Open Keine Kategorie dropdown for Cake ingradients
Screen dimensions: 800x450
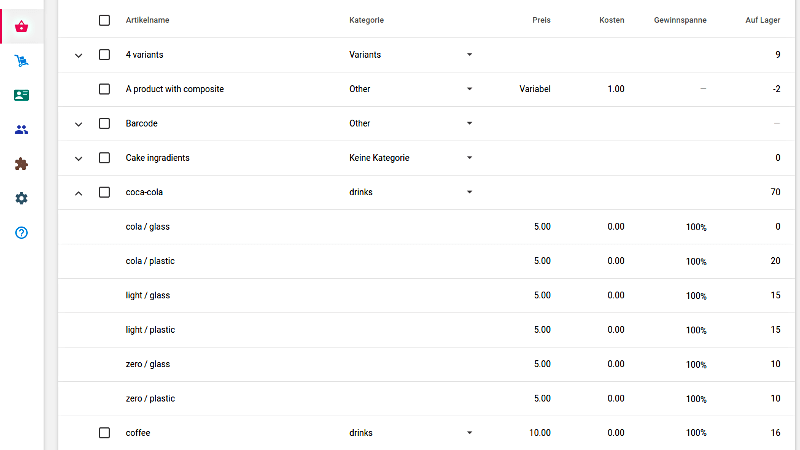pyautogui.click(x=469, y=158)
